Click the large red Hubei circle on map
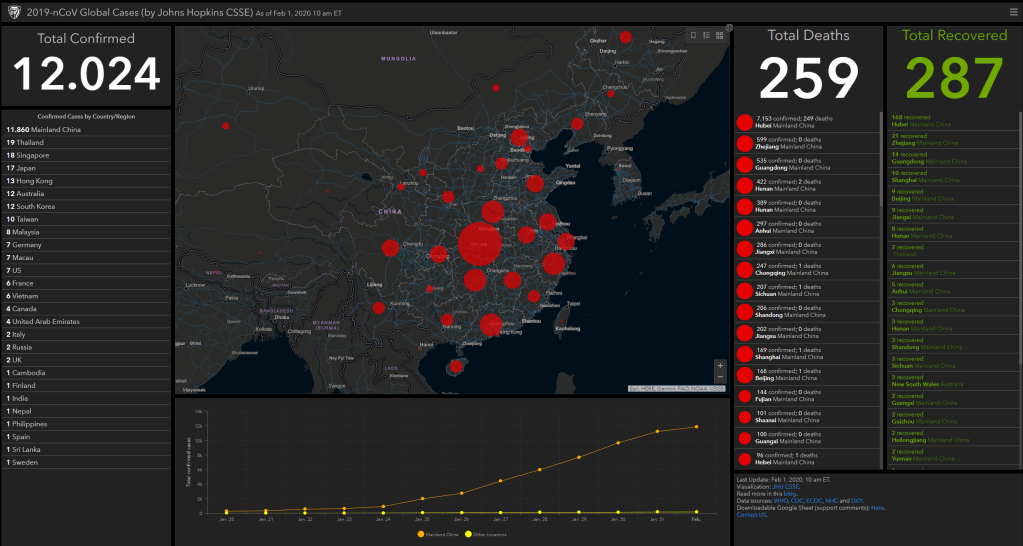This screenshot has height=546, width=1023. (482, 245)
